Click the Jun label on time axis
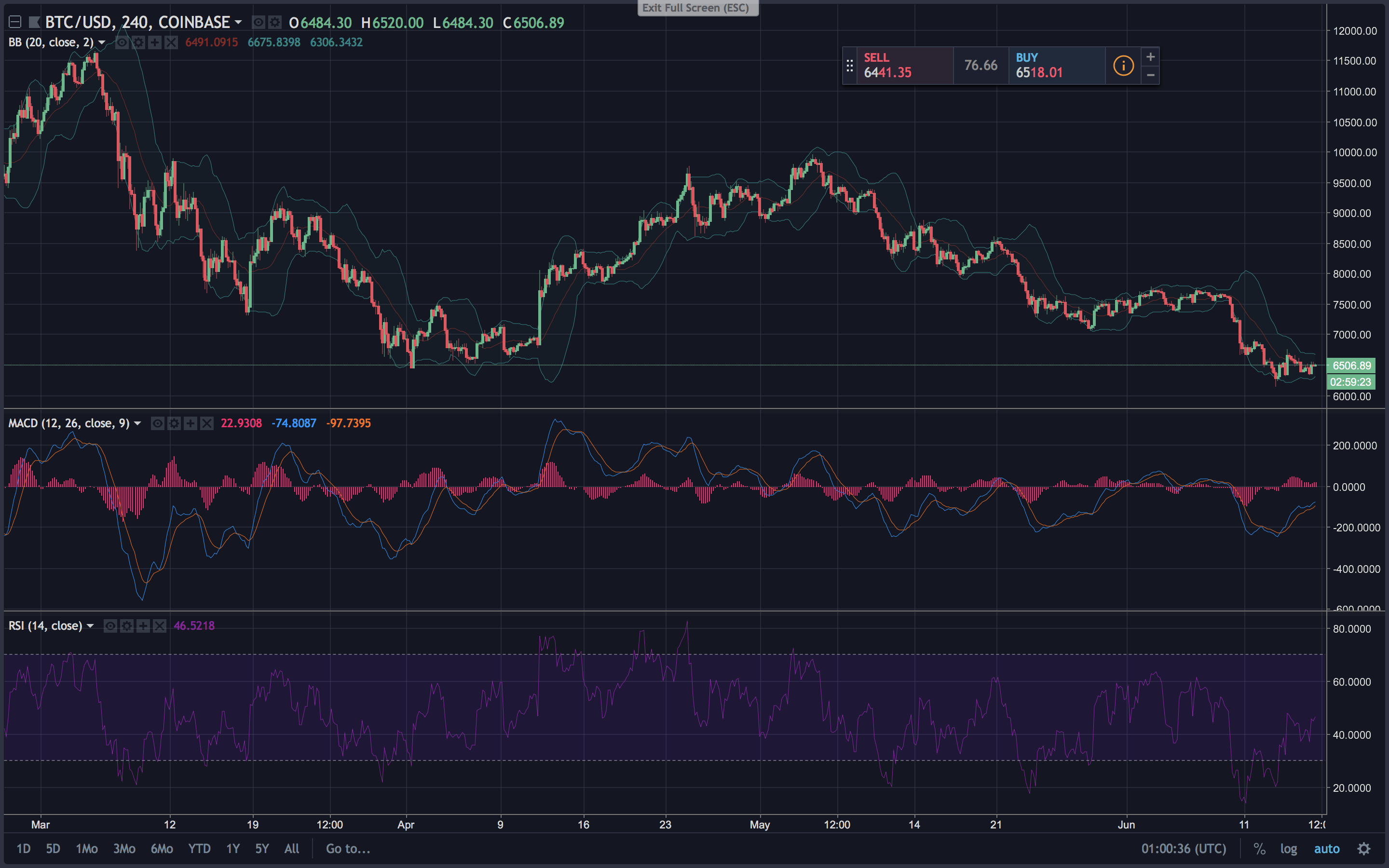Screen dimensions: 1389x868 point(1126,825)
